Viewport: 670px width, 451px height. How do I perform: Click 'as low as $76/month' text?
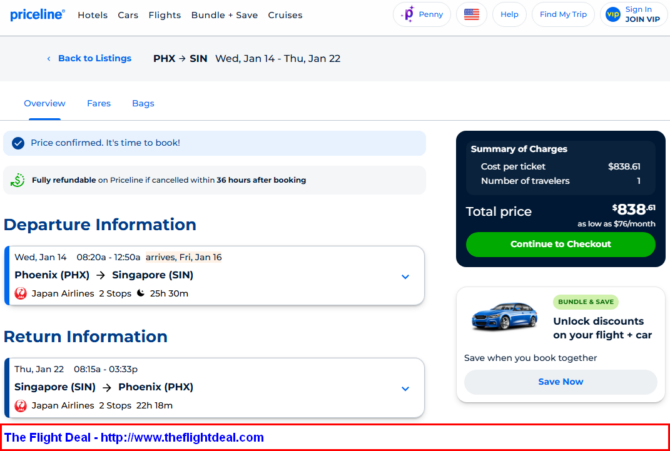tap(616, 224)
